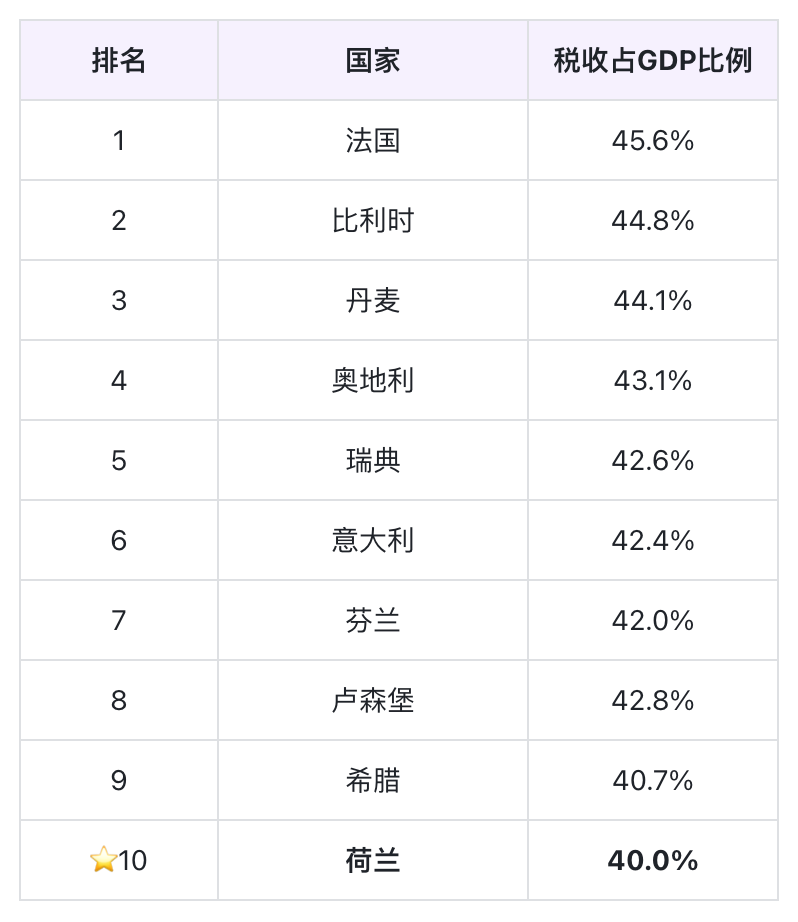Select the 奥地利 cell
798x922 pixels.
373,380
